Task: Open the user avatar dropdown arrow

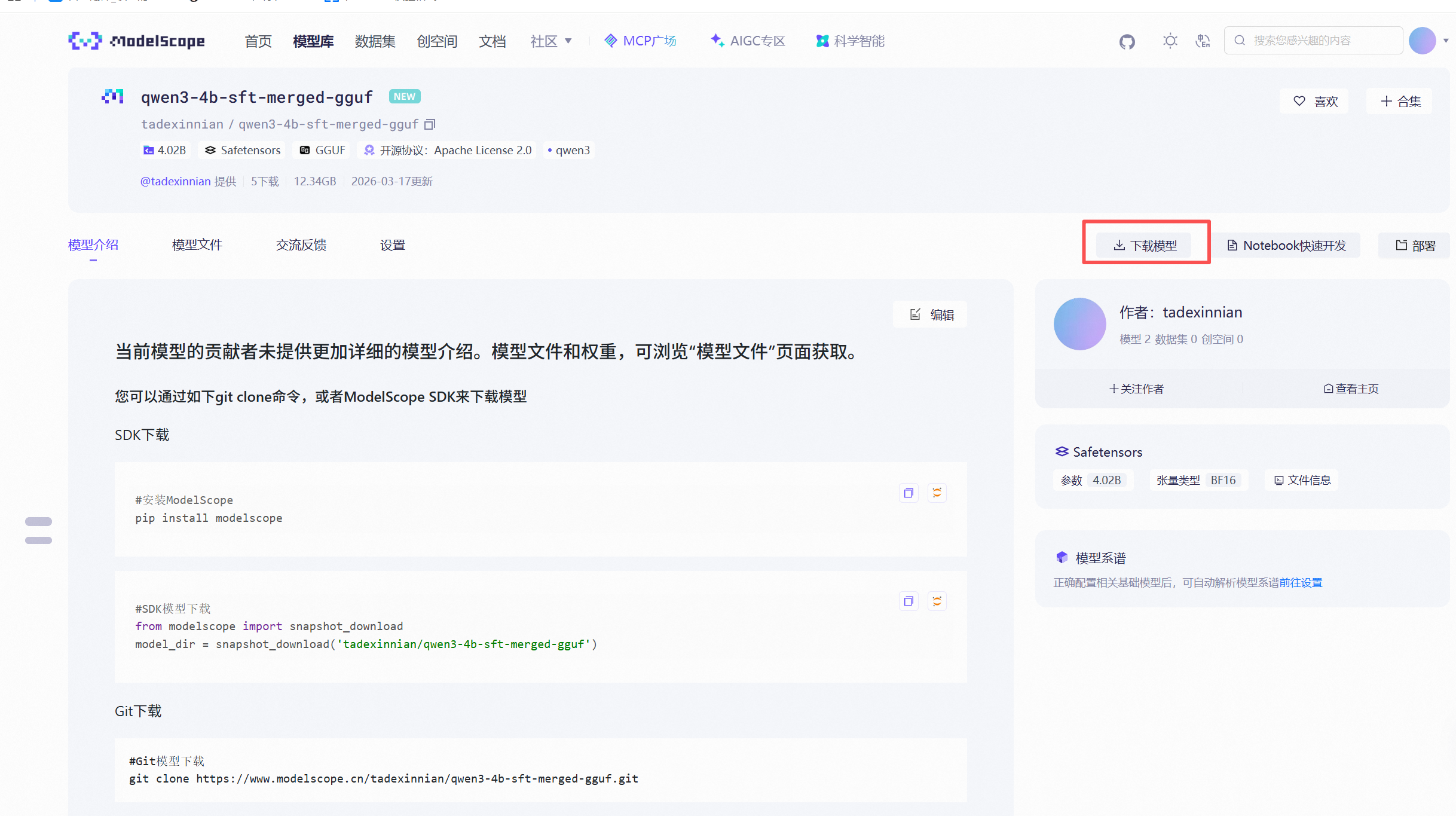Action: point(1446,41)
